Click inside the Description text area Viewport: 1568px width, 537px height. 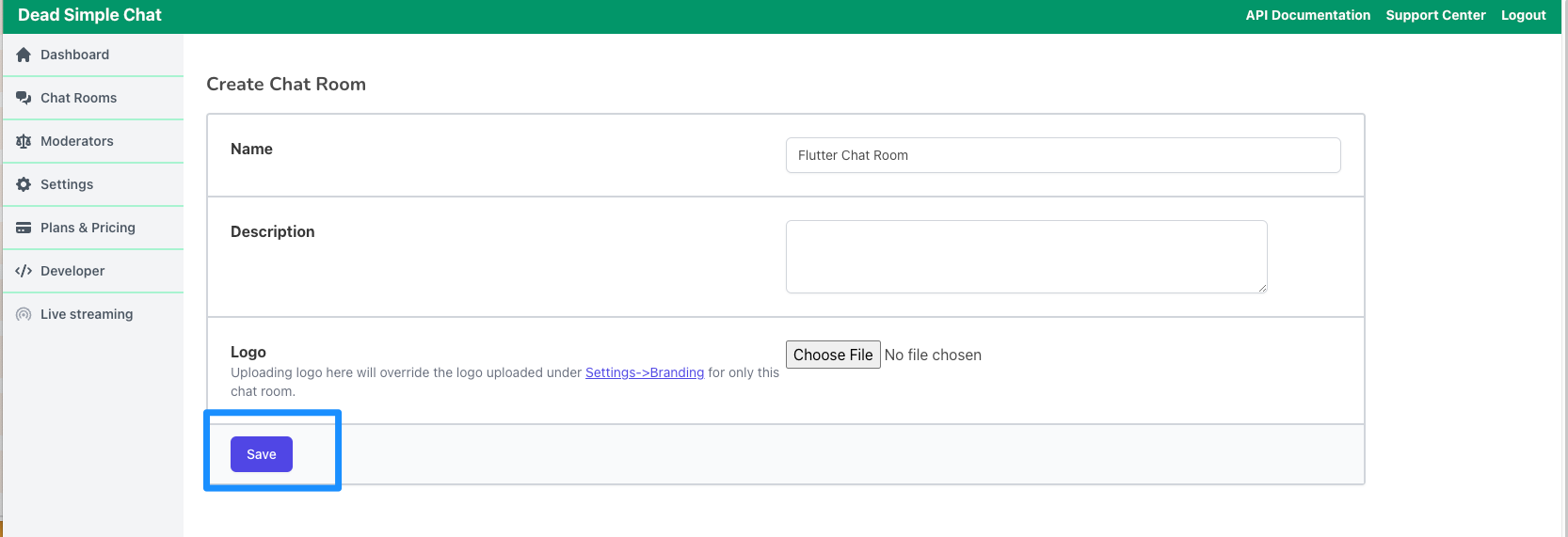(x=1027, y=257)
